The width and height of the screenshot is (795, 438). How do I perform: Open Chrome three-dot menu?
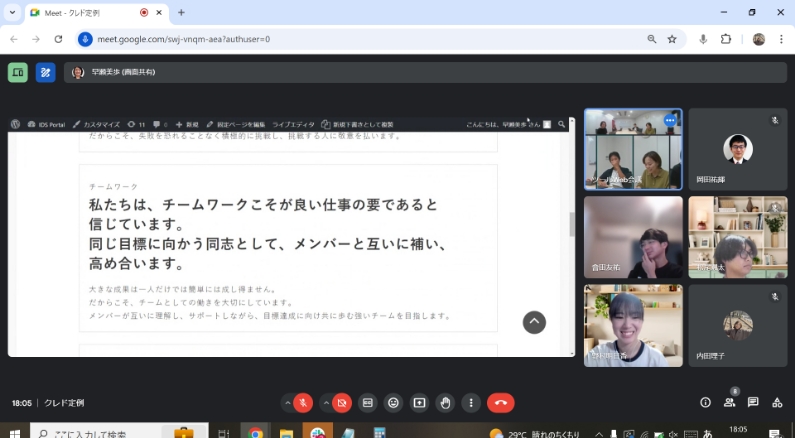(781, 39)
